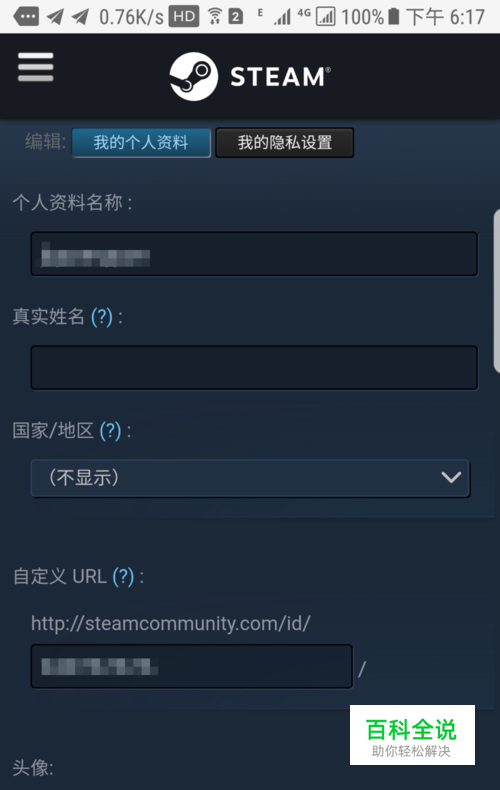The height and width of the screenshot is (790, 500).
Task: Switch to 我的个人资料 tab
Action: tap(141, 143)
